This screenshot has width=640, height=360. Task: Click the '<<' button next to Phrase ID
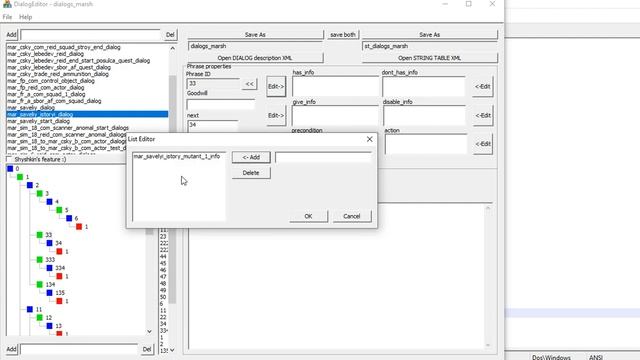(x=249, y=84)
